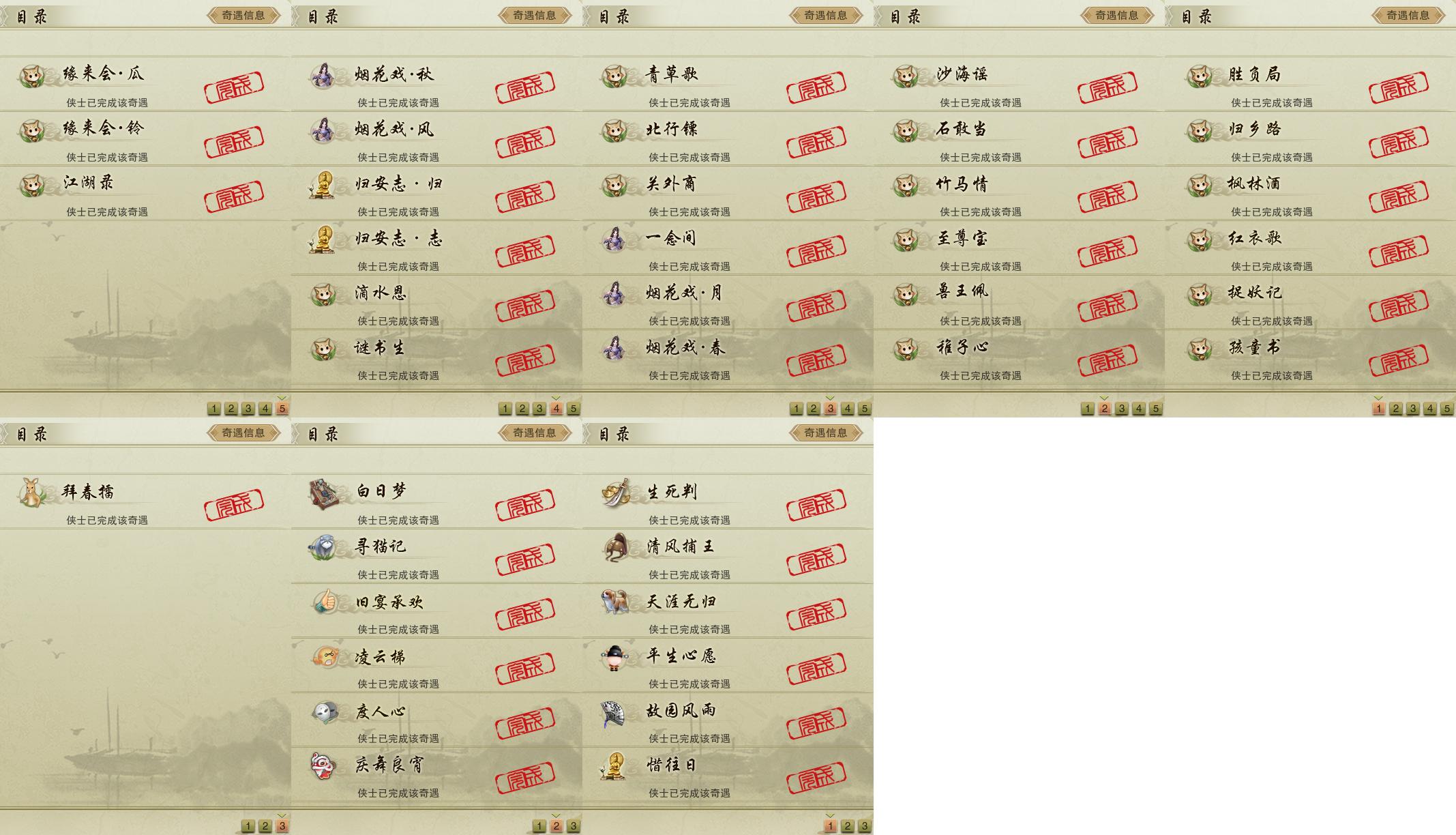The image size is (1456, 835).
Task: Click the lion dance icon for 庆舞良宵
Action: [323, 765]
